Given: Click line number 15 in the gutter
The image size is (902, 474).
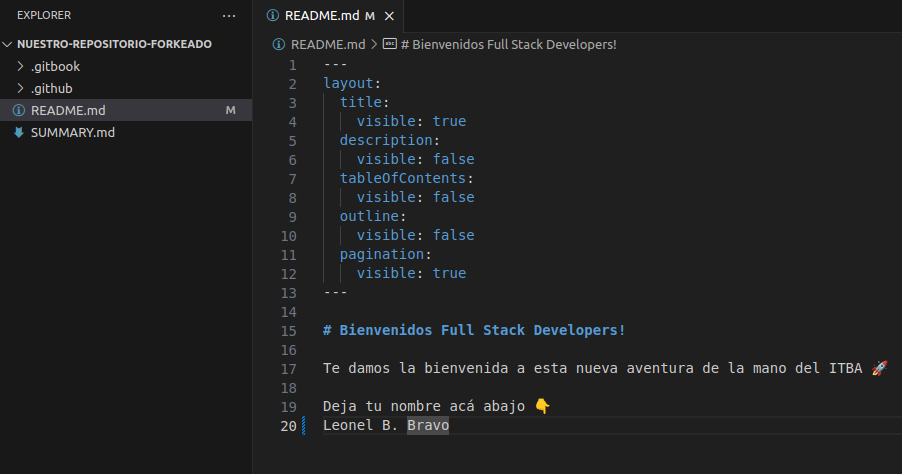Looking at the screenshot, I should tap(290, 330).
